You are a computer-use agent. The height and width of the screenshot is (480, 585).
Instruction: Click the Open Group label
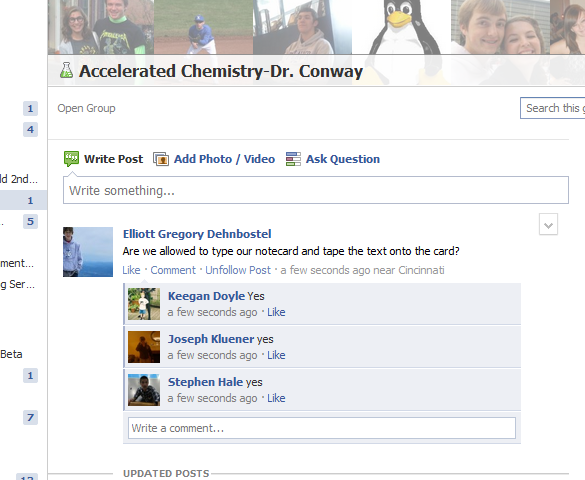pos(86,108)
